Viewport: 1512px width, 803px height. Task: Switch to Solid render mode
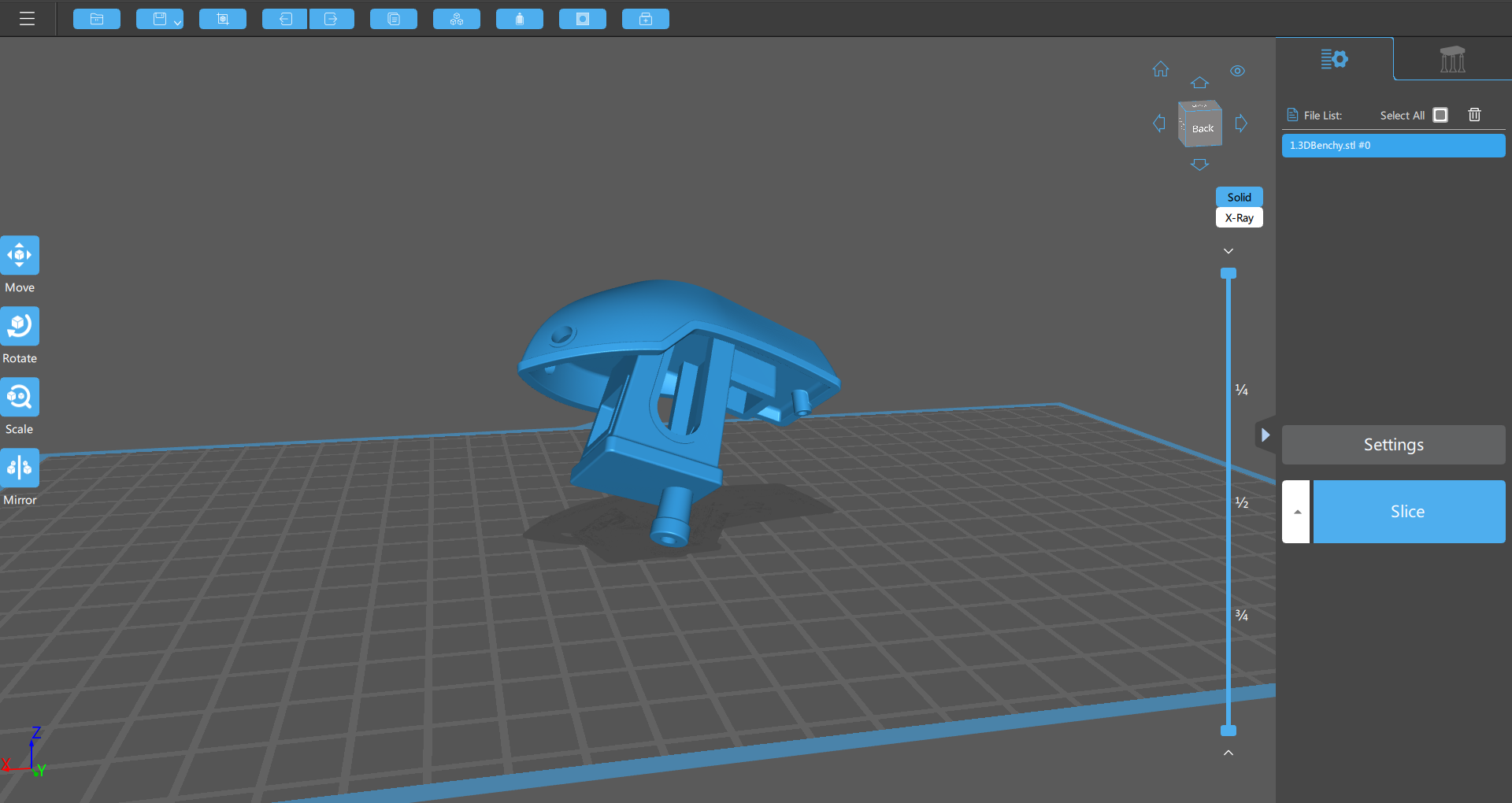(1240, 198)
